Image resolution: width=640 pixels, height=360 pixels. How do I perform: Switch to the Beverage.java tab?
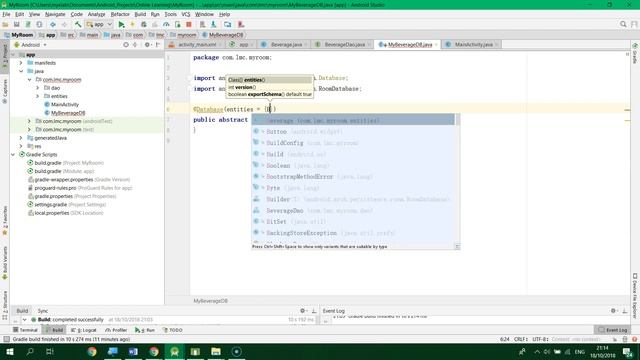pyautogui.click(x=284, y=44)
